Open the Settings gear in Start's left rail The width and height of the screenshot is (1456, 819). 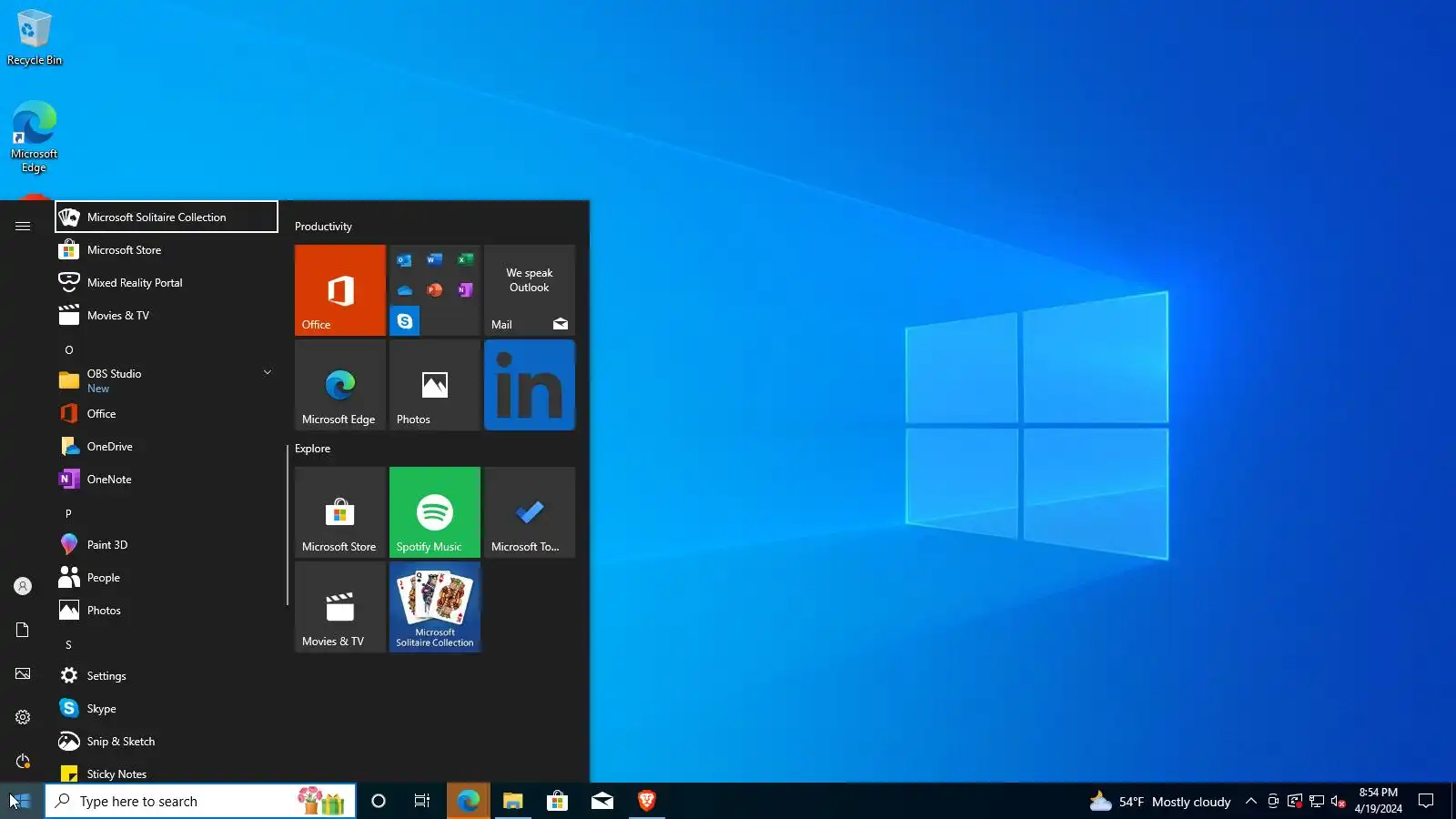click(23, 717)
